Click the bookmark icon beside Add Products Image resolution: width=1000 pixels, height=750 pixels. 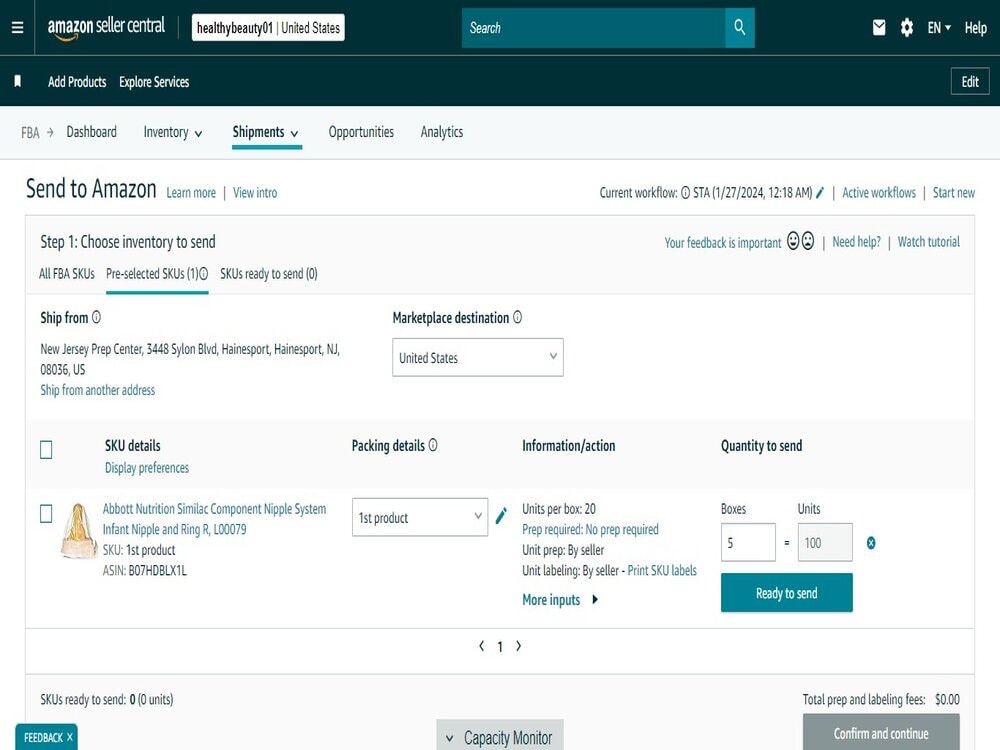point(18,81)
